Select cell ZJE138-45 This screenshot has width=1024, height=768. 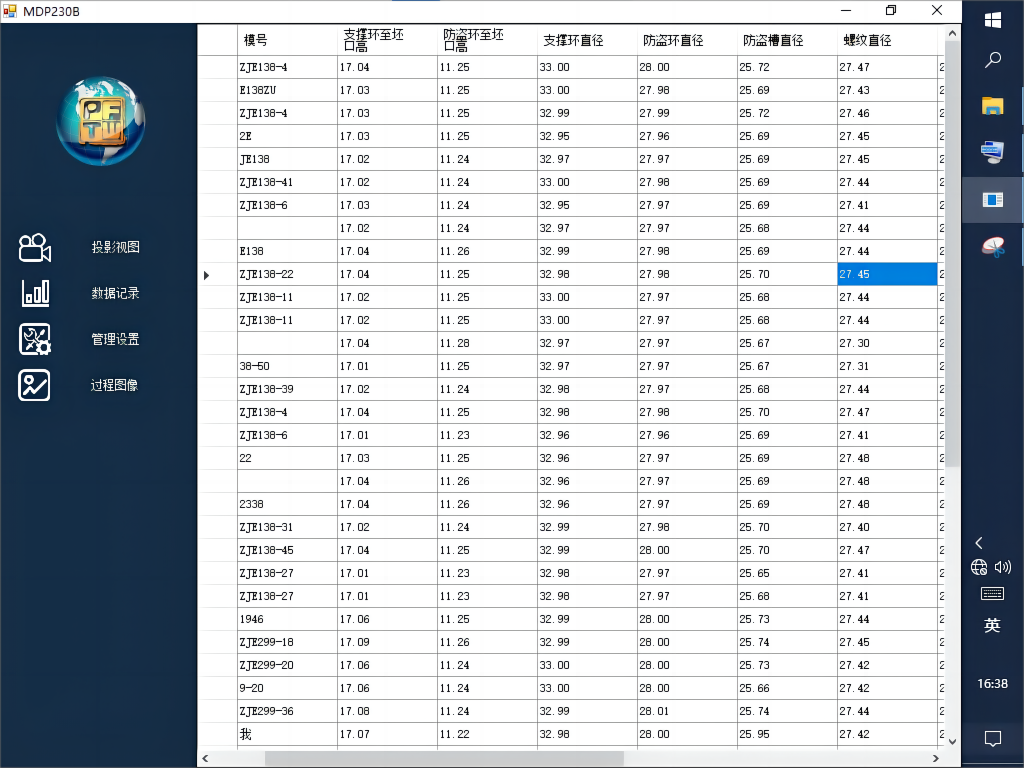pos(287,551)
